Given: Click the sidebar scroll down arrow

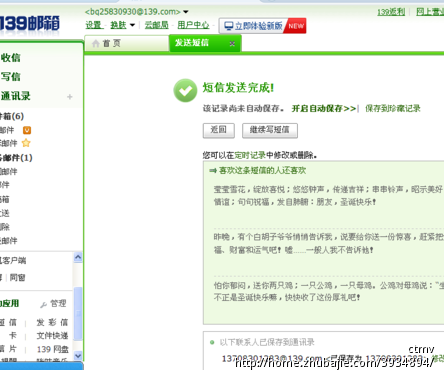Looking at the screenshot, I should 78,355.
